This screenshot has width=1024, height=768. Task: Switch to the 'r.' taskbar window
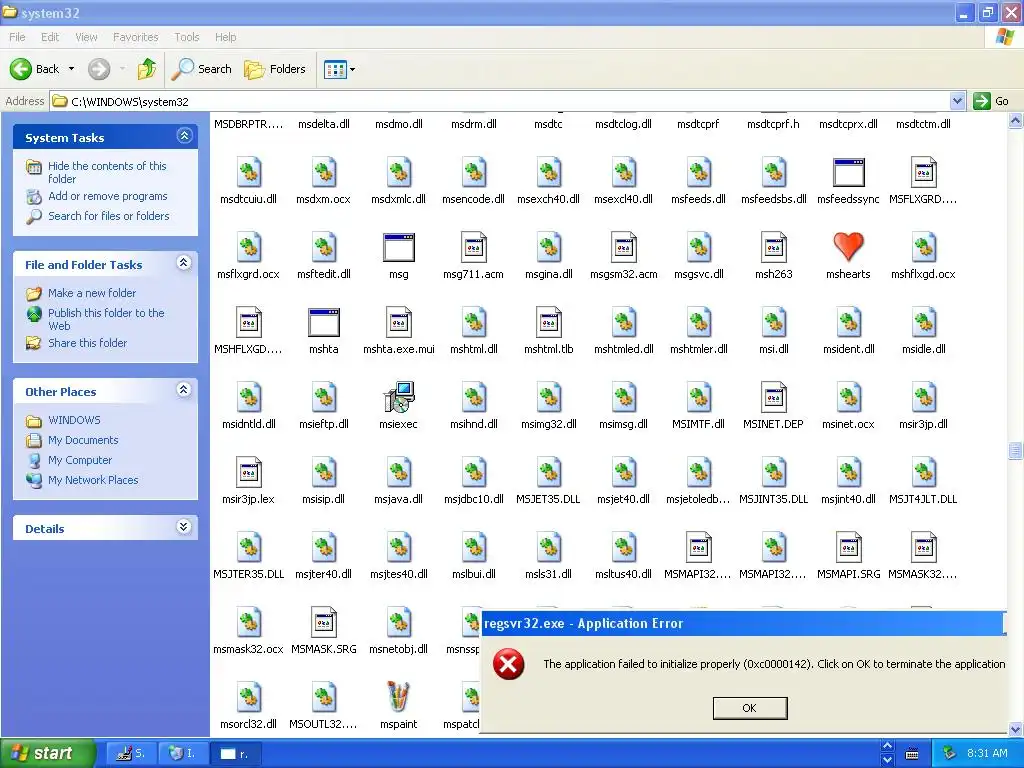(x=236, y=754)
